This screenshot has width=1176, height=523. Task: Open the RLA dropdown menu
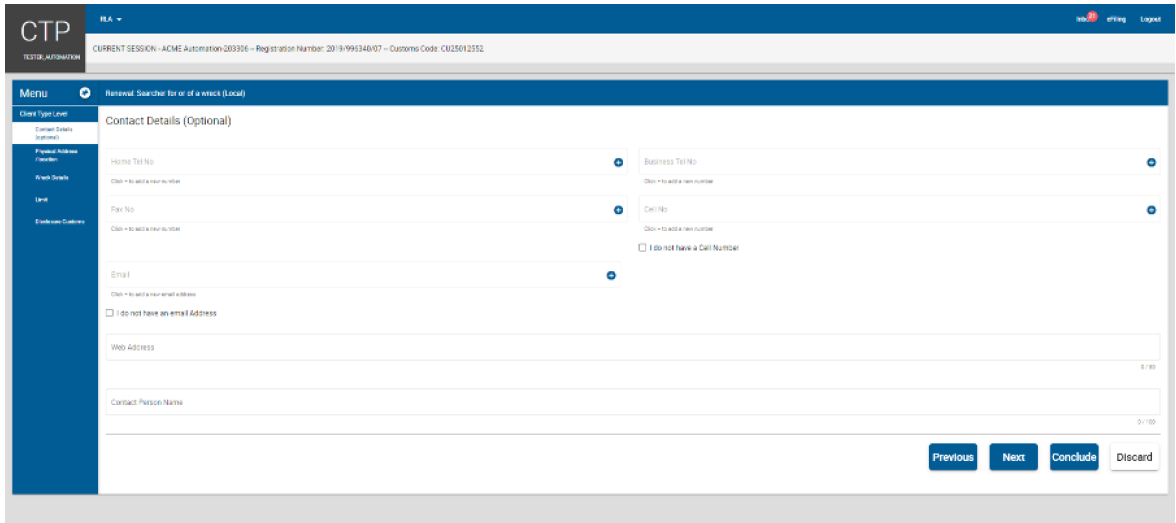(110, 19)
